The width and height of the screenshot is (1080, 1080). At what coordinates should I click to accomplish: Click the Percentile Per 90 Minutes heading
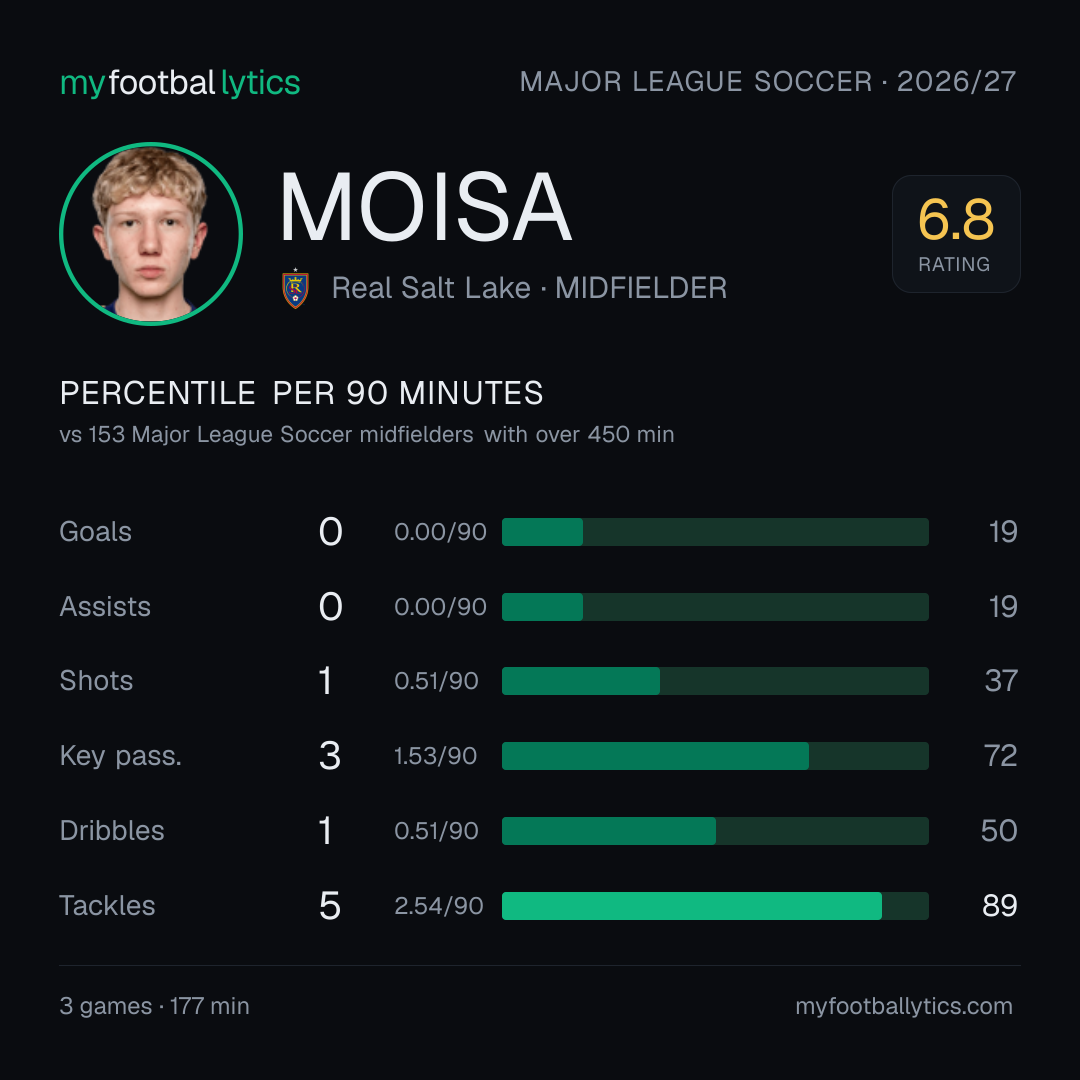point(302,393)
